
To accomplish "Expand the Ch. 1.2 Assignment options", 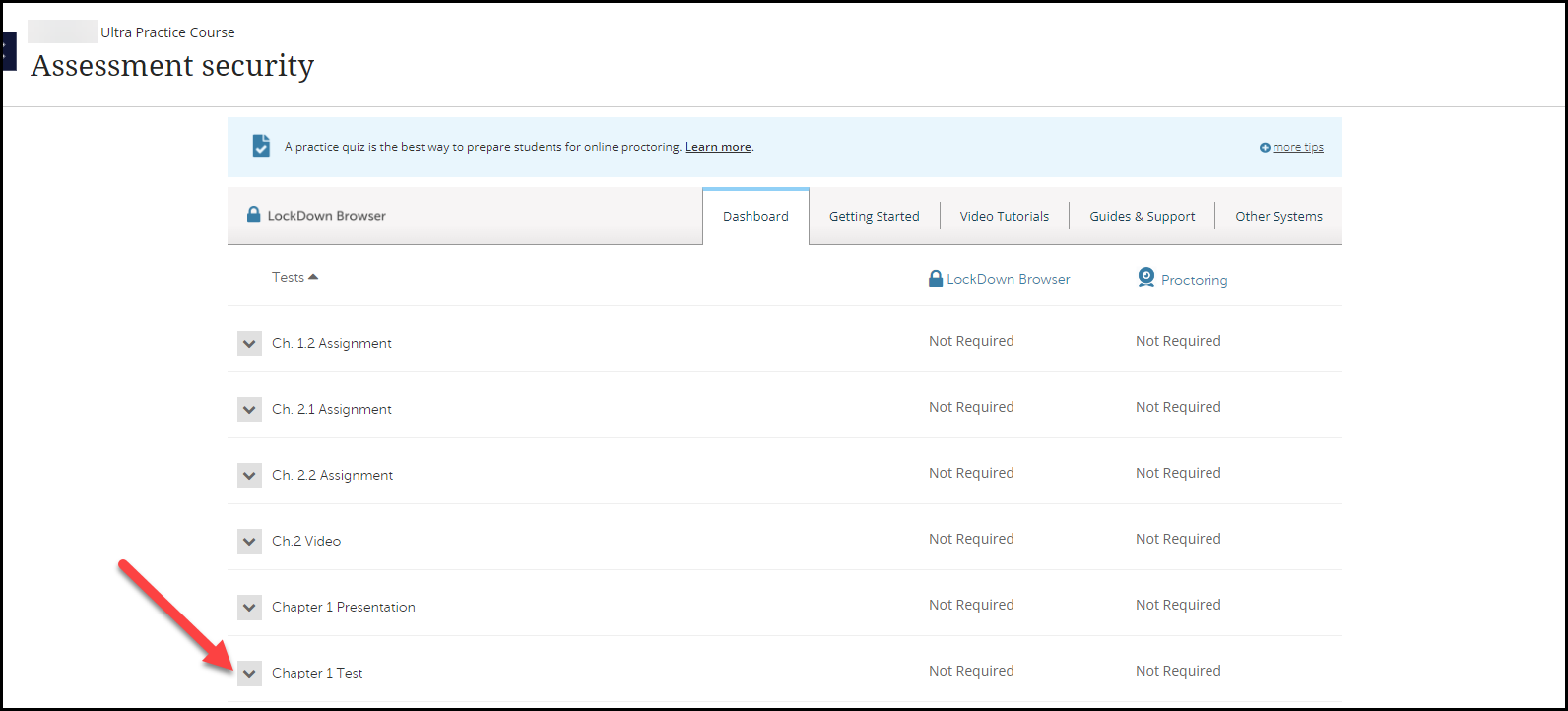I will click(249, 344).
